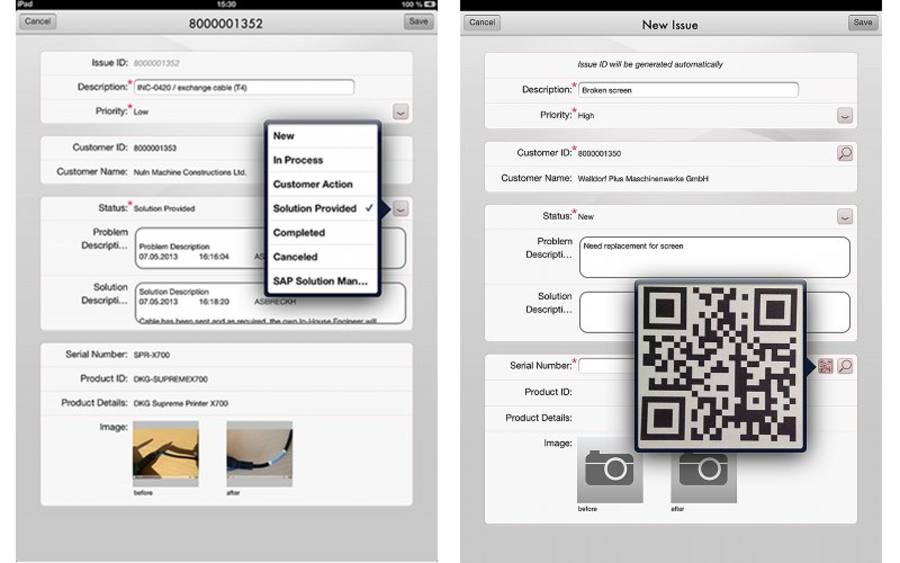Save the New Issue form
900x563 pixels.
coord(863,23)
